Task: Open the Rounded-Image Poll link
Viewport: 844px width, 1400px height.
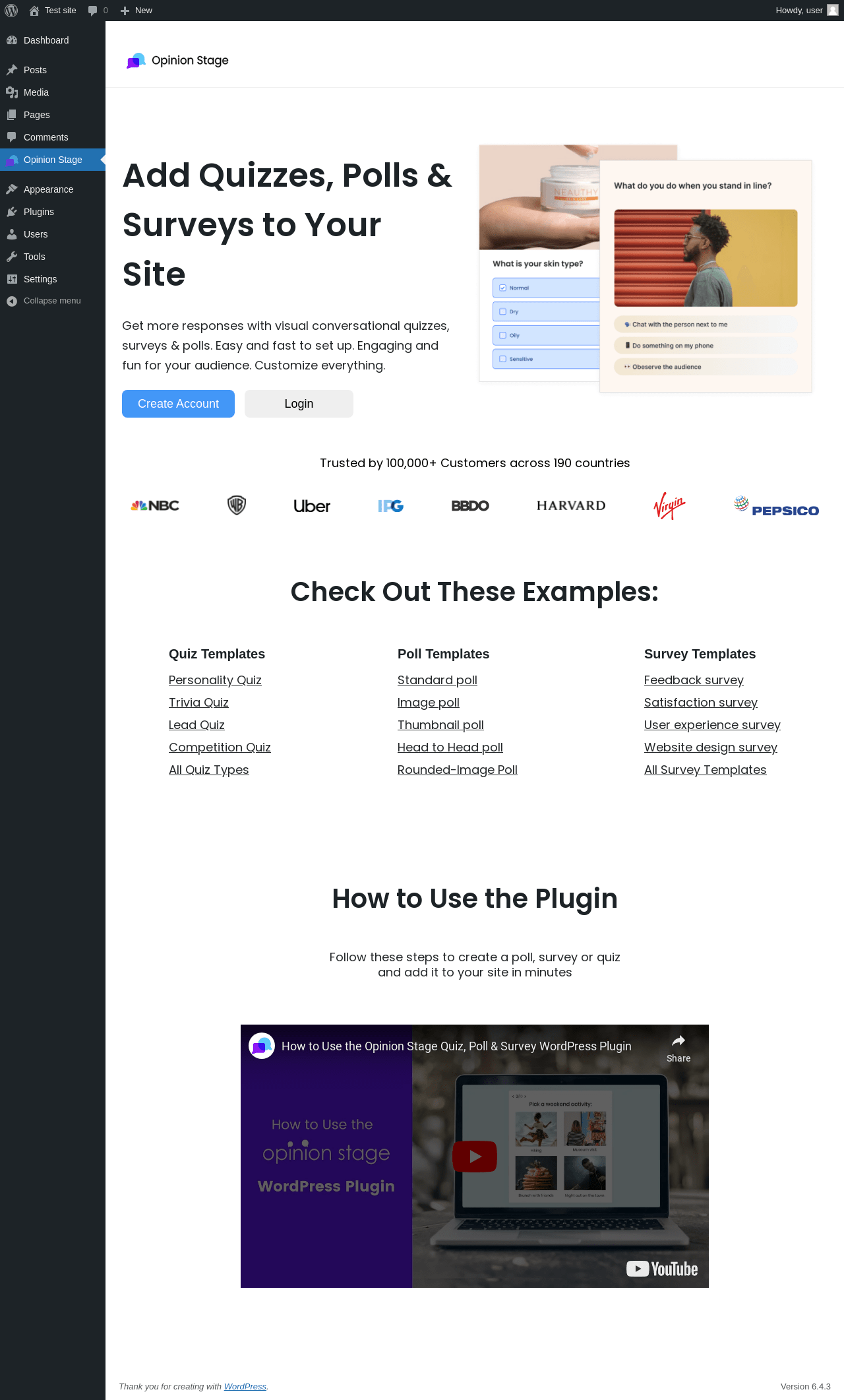Action: [458, 770]
